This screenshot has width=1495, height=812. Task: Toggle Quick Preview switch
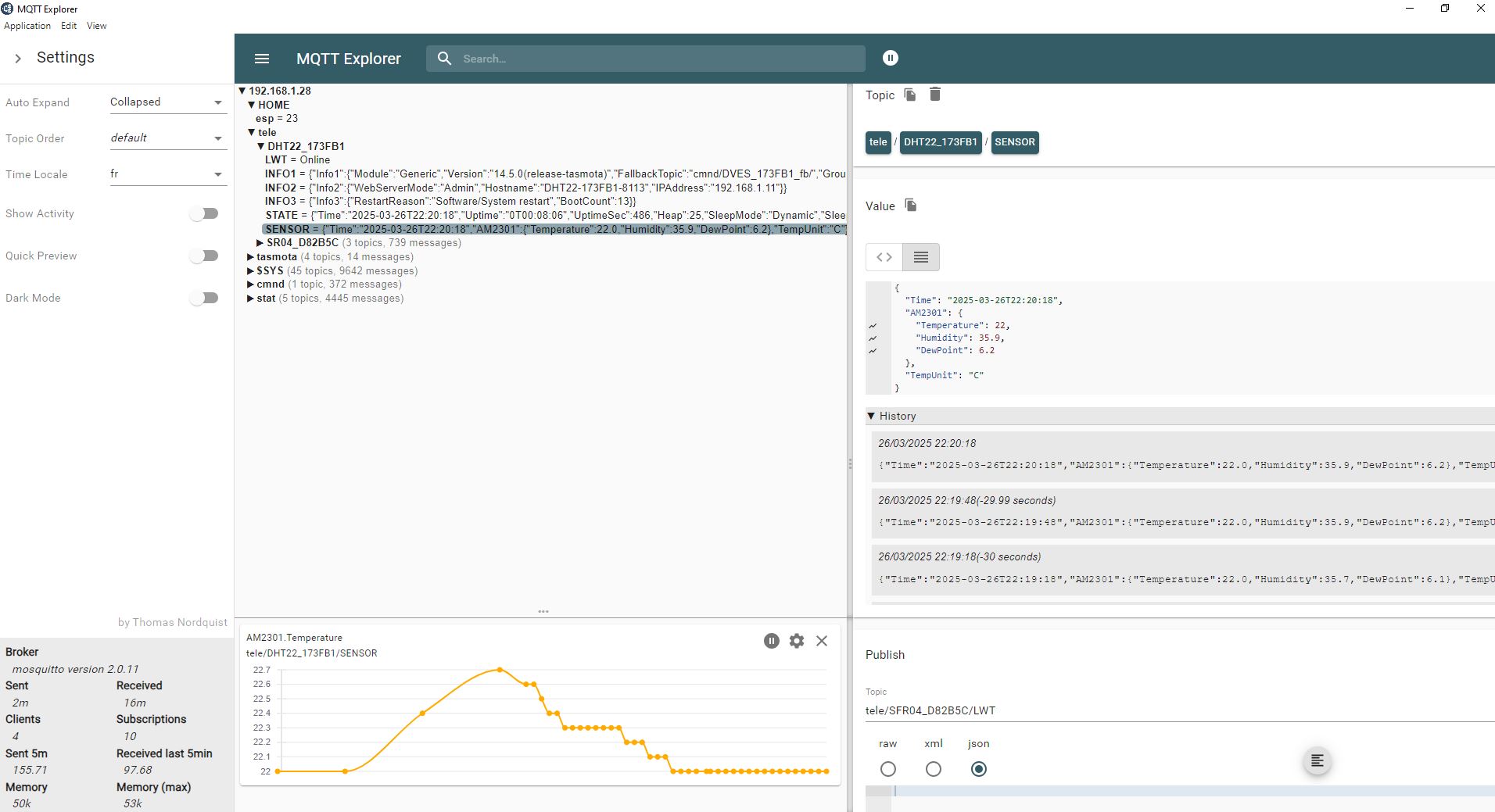(205, 256)
